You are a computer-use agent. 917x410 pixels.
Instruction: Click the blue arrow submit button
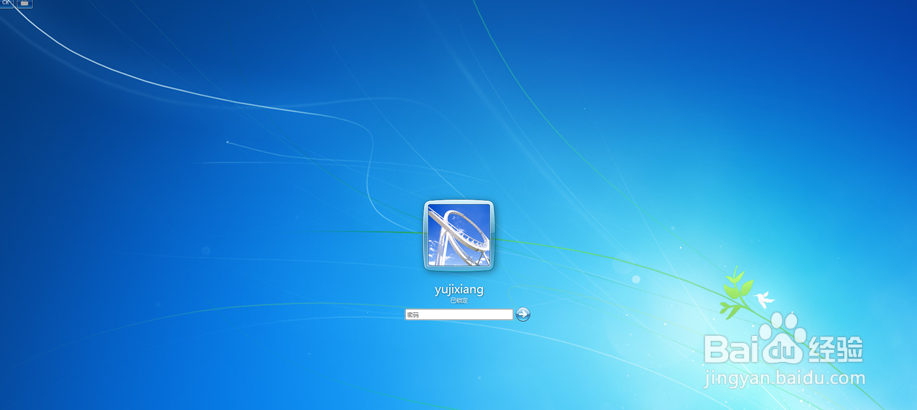[523, 315]
